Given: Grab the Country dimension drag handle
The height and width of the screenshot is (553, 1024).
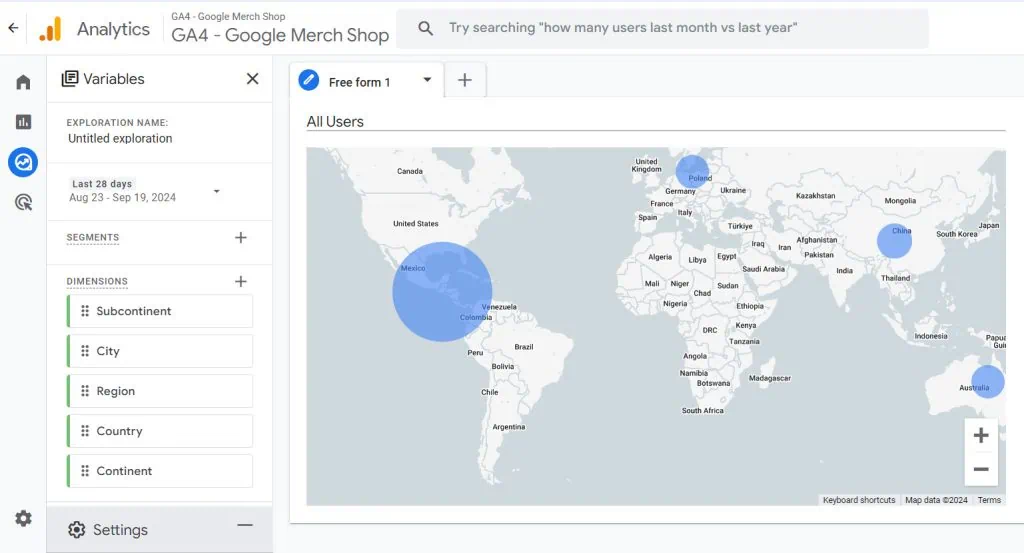Looking at the screenshot, I should (85, 431).
